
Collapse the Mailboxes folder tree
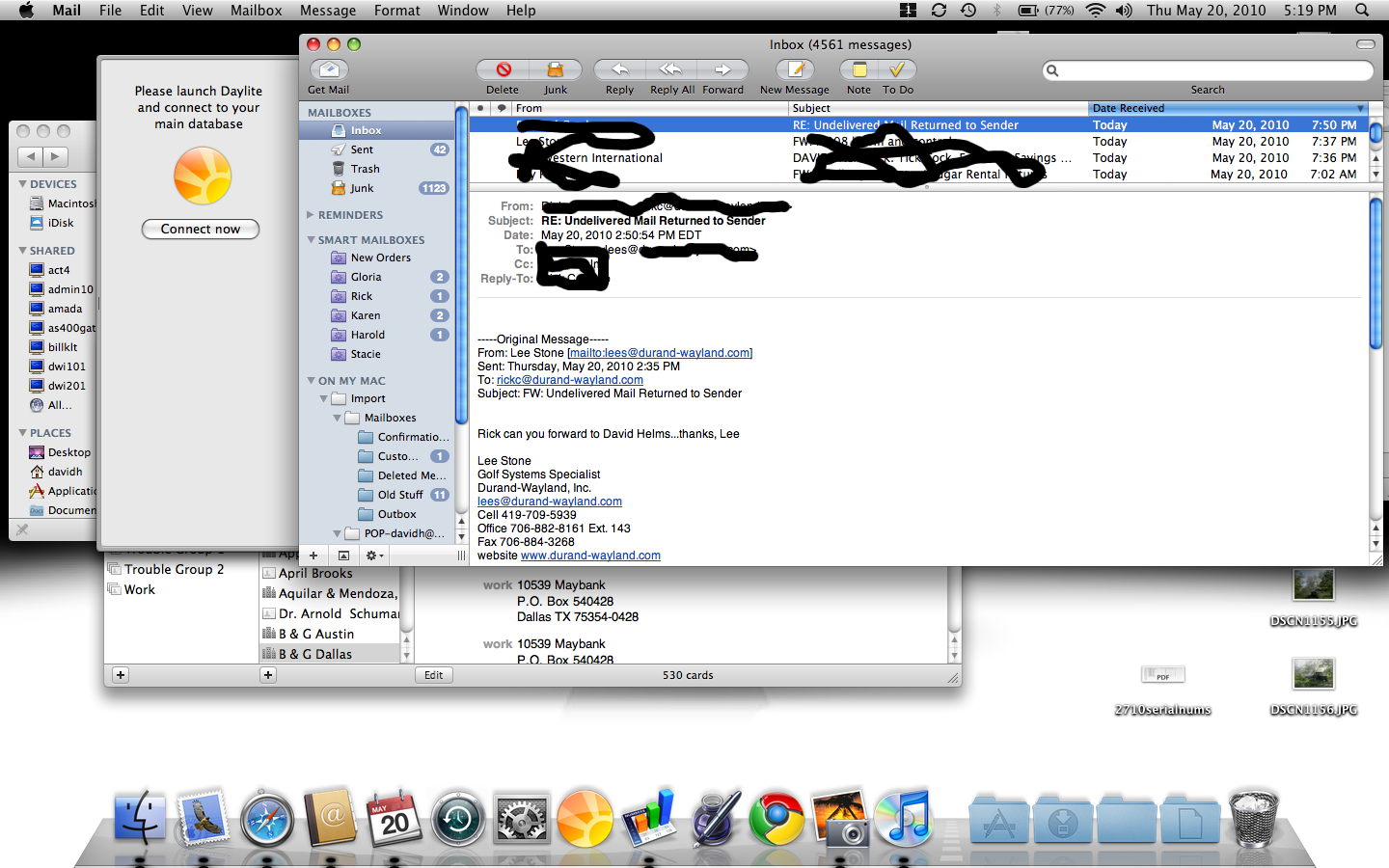coord(338,418)
